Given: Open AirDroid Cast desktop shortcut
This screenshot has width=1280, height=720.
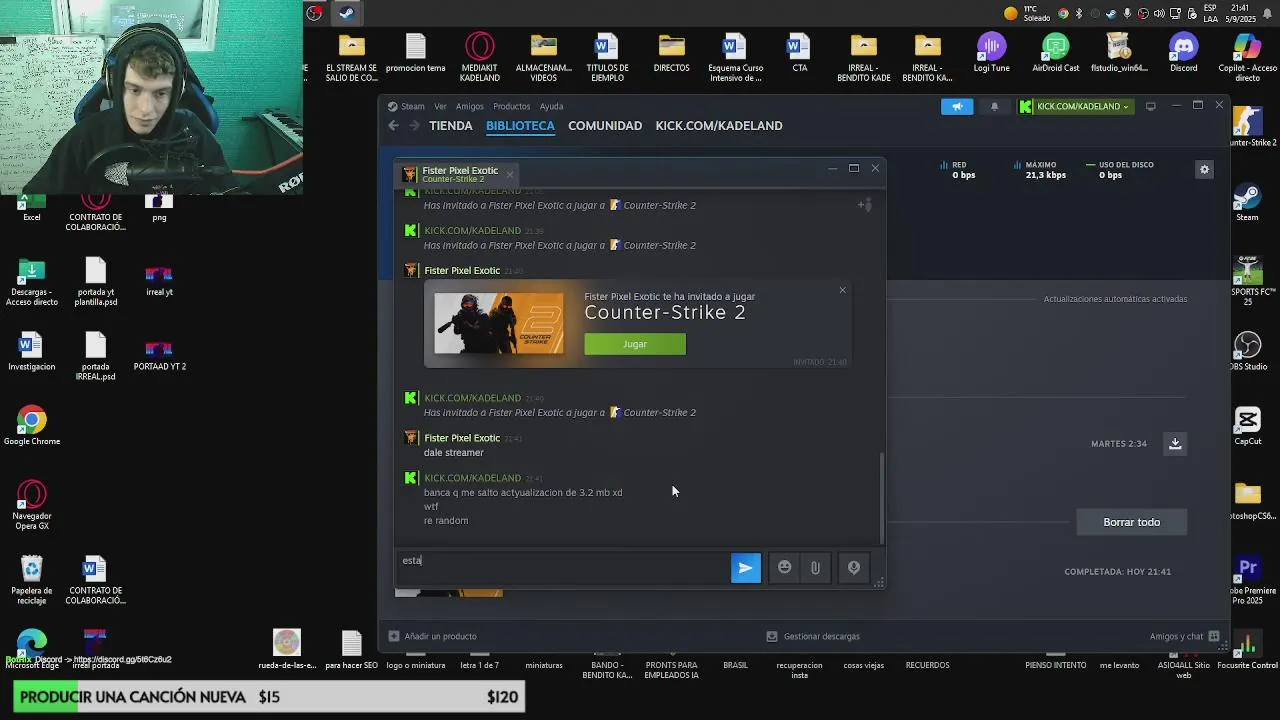Looking at the screenshot, I should [x=1055, y=52].
